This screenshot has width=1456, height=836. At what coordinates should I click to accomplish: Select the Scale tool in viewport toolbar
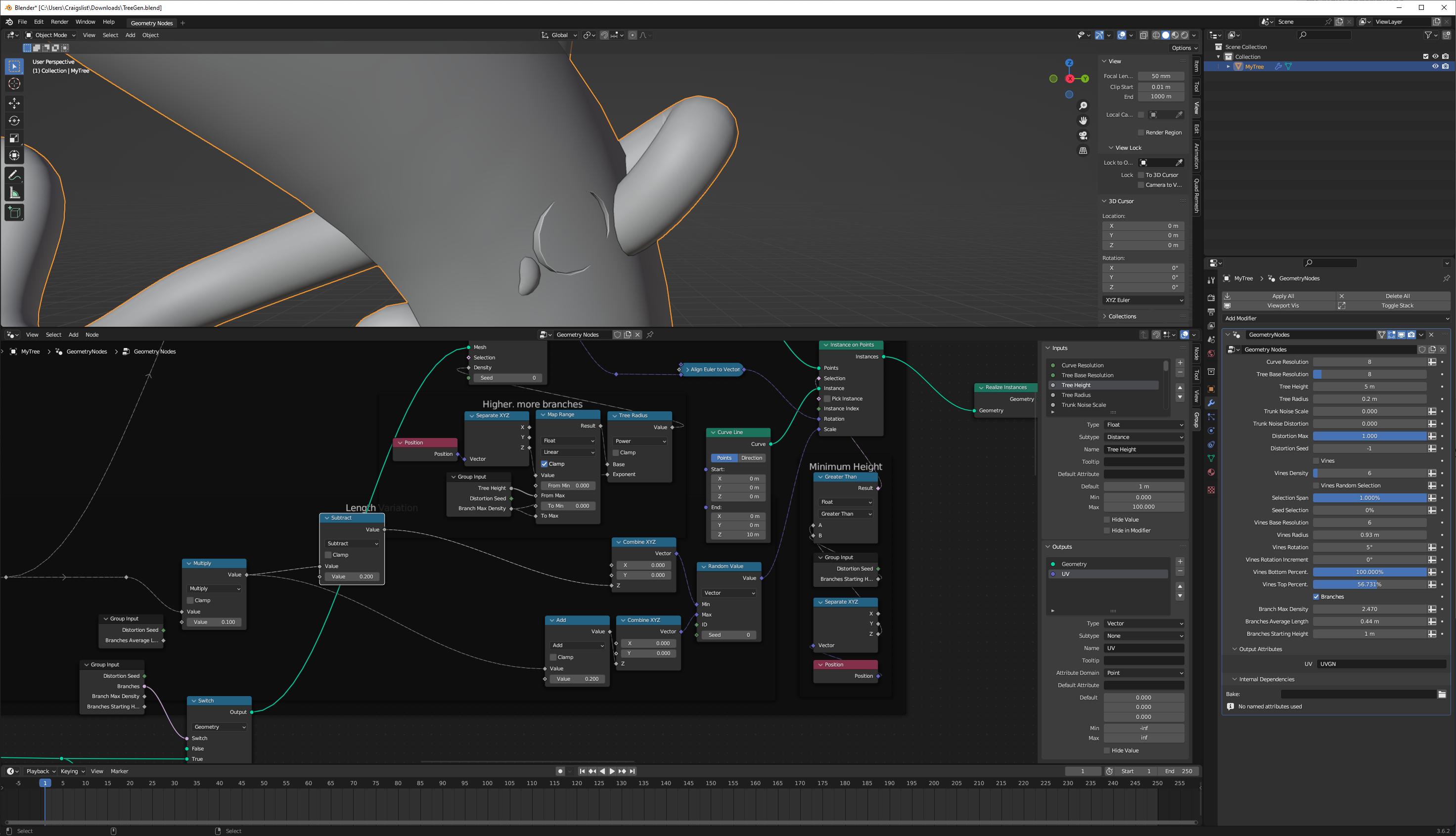click(14, 138)
